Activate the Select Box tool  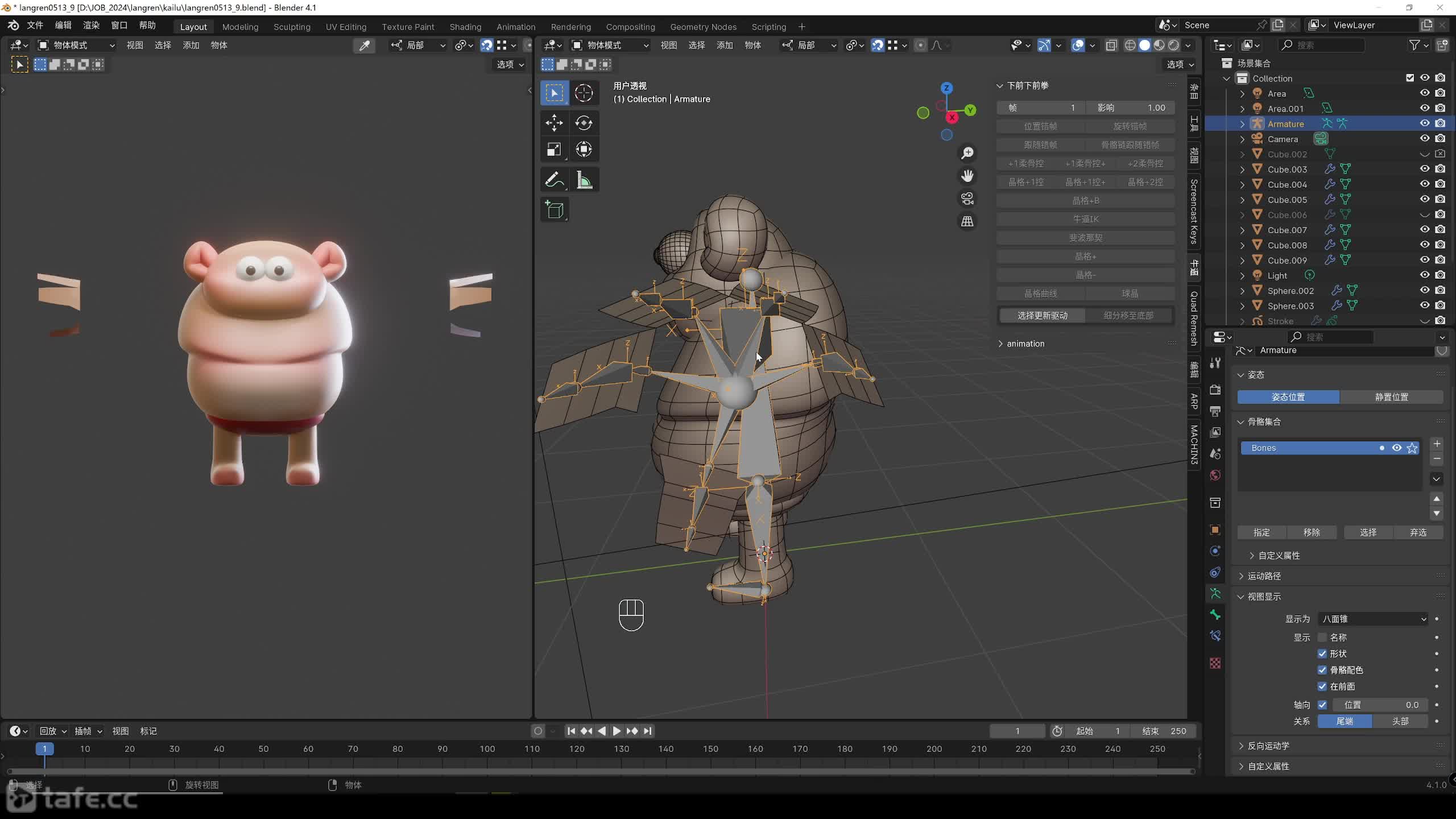pyautogui.click(x=554, y=93)
